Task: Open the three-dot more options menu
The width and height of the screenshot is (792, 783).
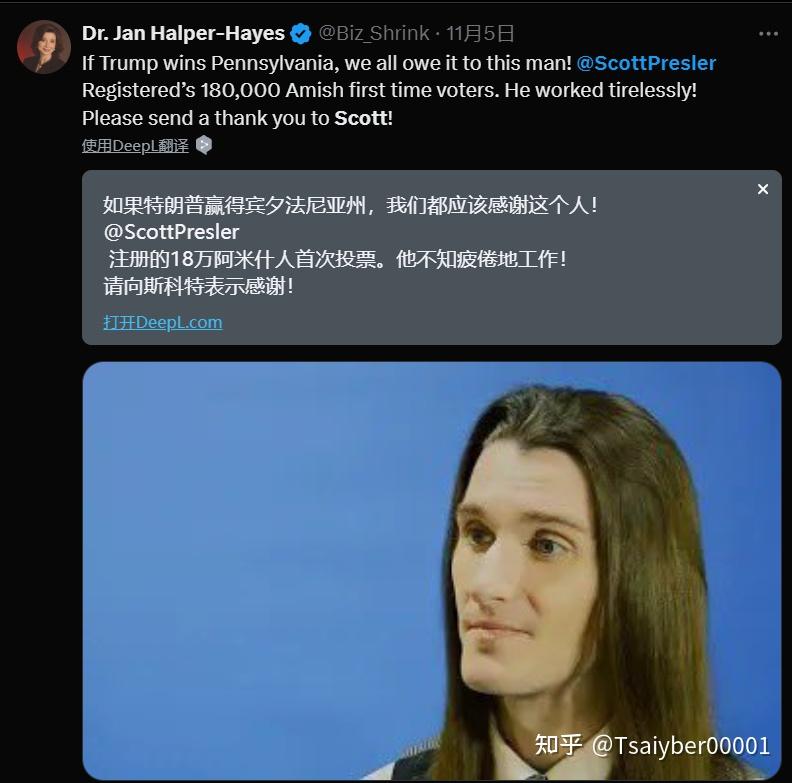Action: pos(768,34)
